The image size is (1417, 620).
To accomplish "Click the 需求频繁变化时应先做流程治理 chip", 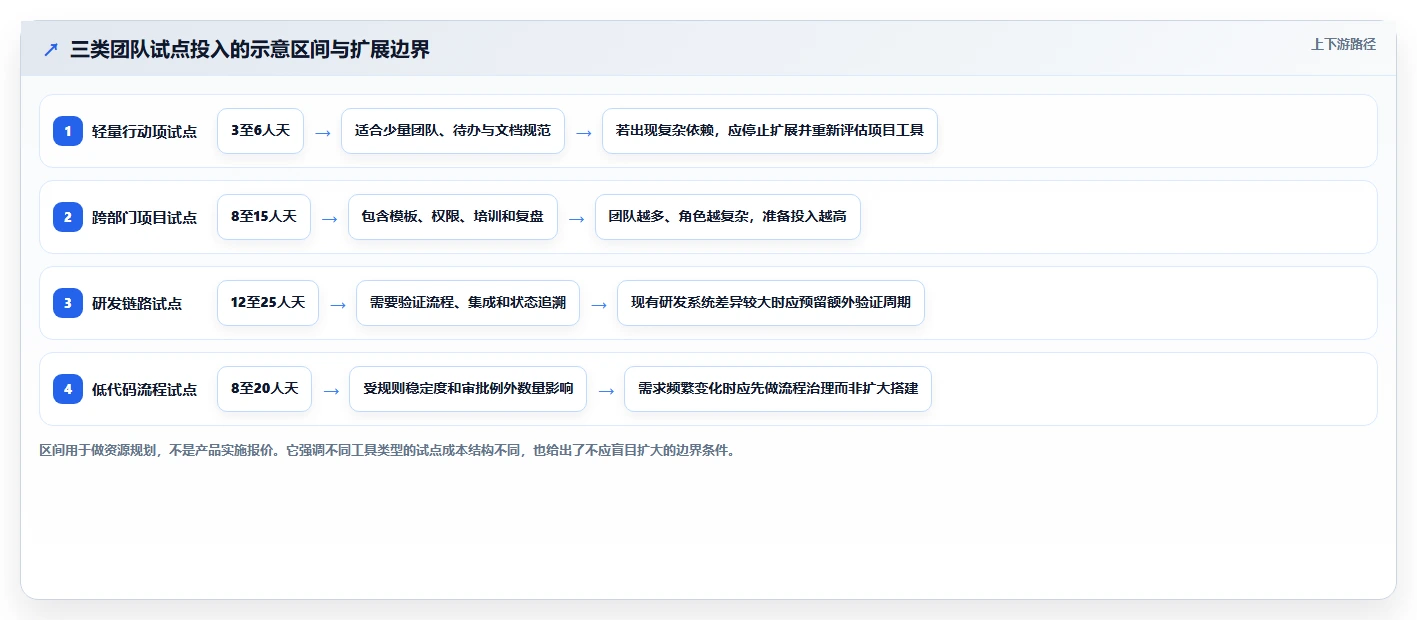I will click(778, 389).
